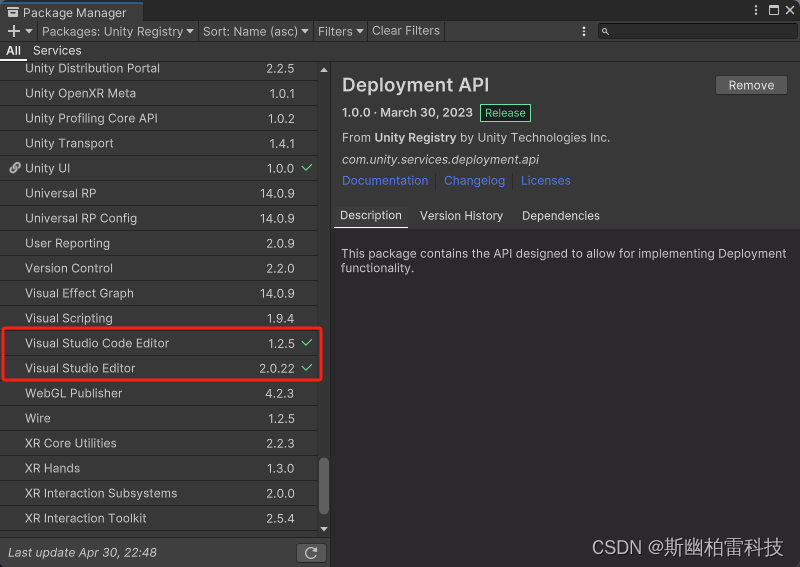Open the Packages: Unity Registry dropdown
Viewport: 800px width, 567px height.
point(117,32)
